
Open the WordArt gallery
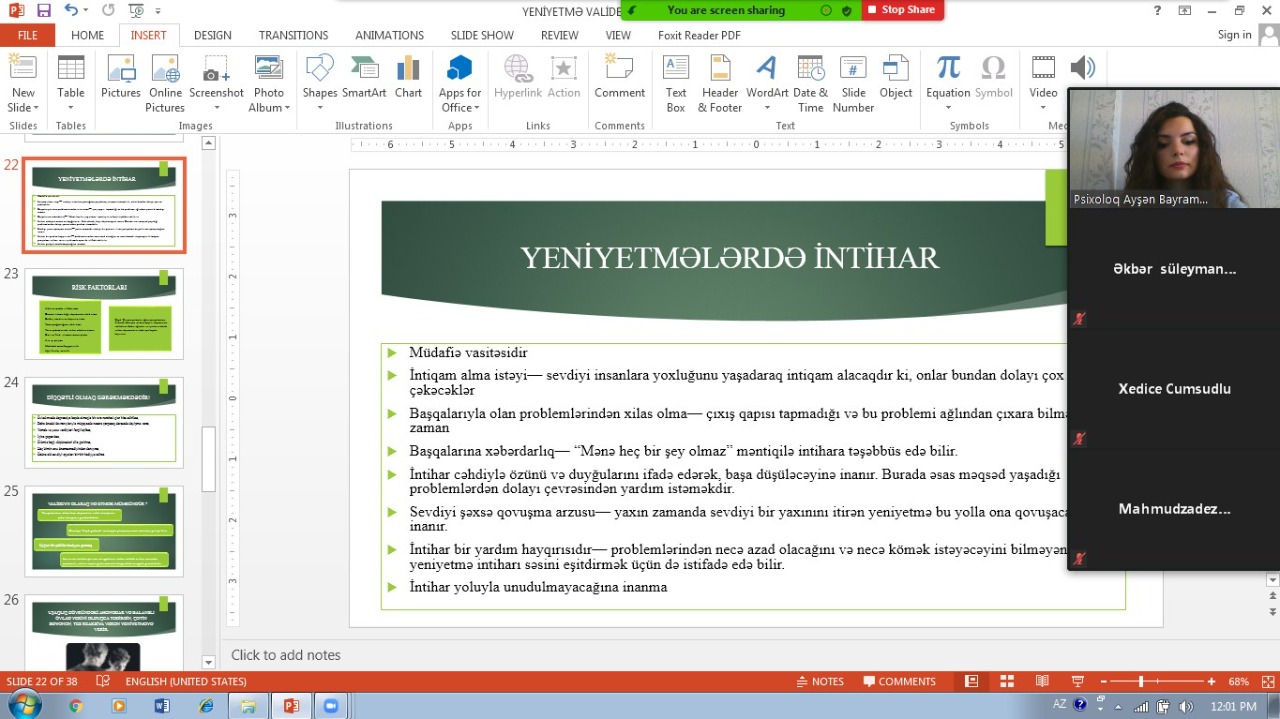click(767, 78)
